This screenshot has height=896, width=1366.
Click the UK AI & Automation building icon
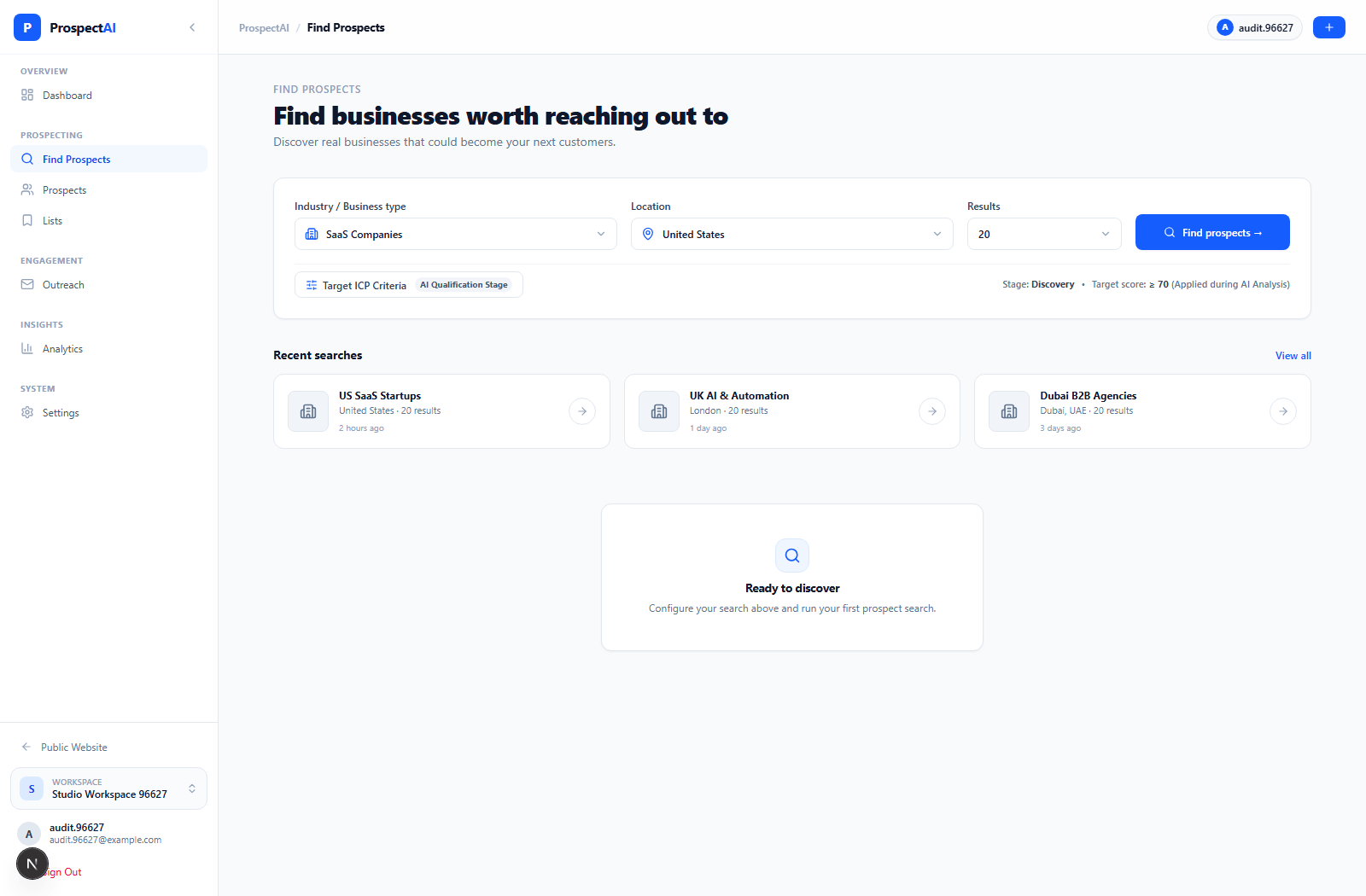tap(659, 411)
